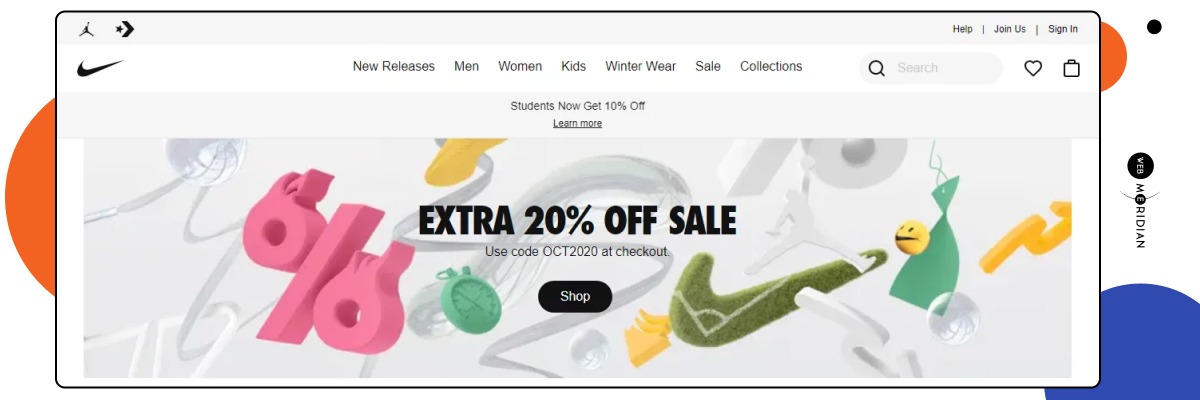Open the Collections menu
This screenshot has height=400, width=1200.
point(771,66)
